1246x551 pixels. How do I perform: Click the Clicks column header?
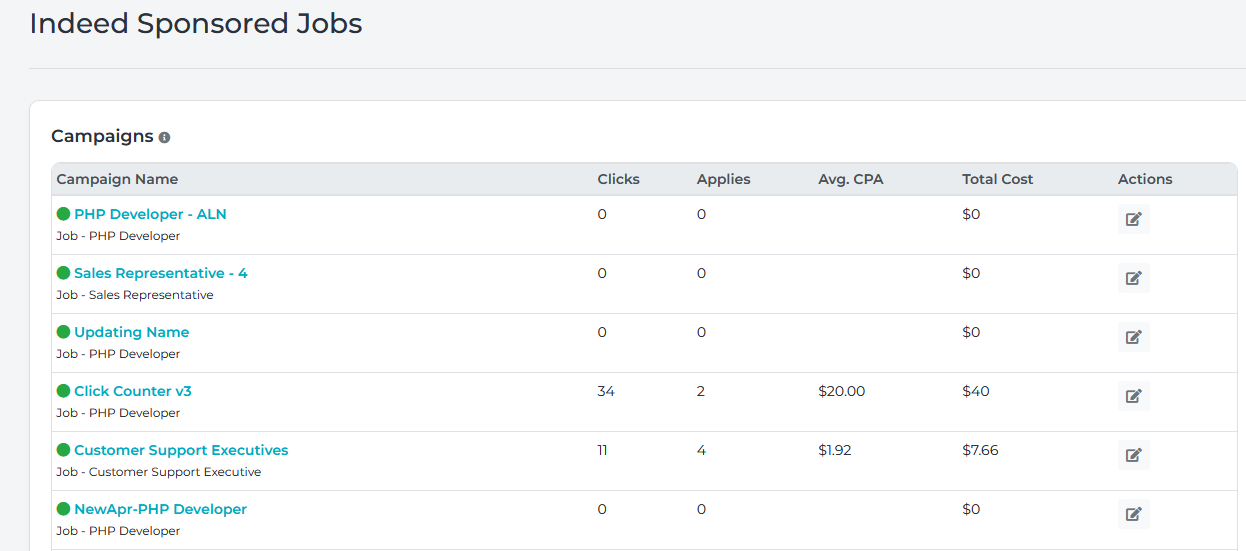(x=618, y=179)
